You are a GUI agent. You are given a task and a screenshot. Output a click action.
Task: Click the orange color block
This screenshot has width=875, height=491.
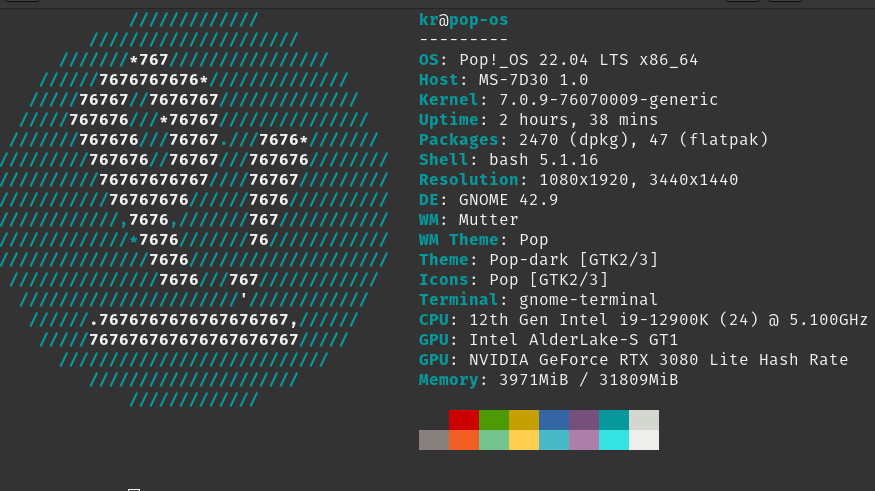pos(464,440)
